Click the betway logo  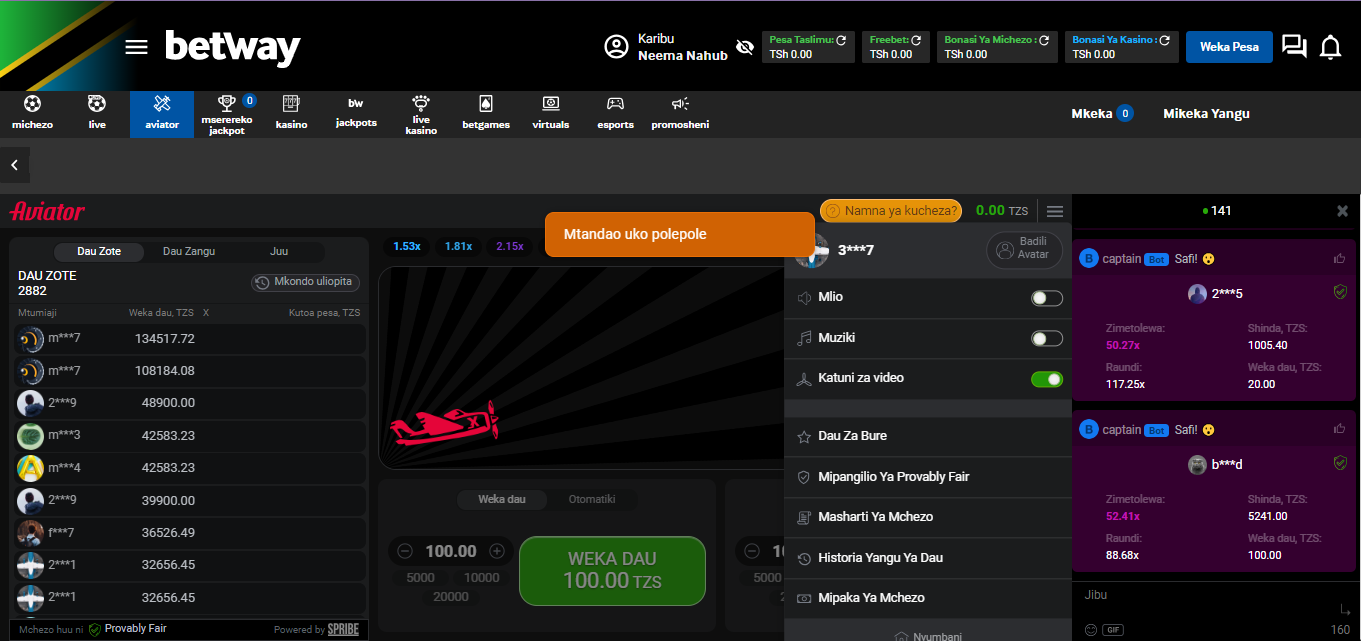pyautogui.click(x=232, y=47)
